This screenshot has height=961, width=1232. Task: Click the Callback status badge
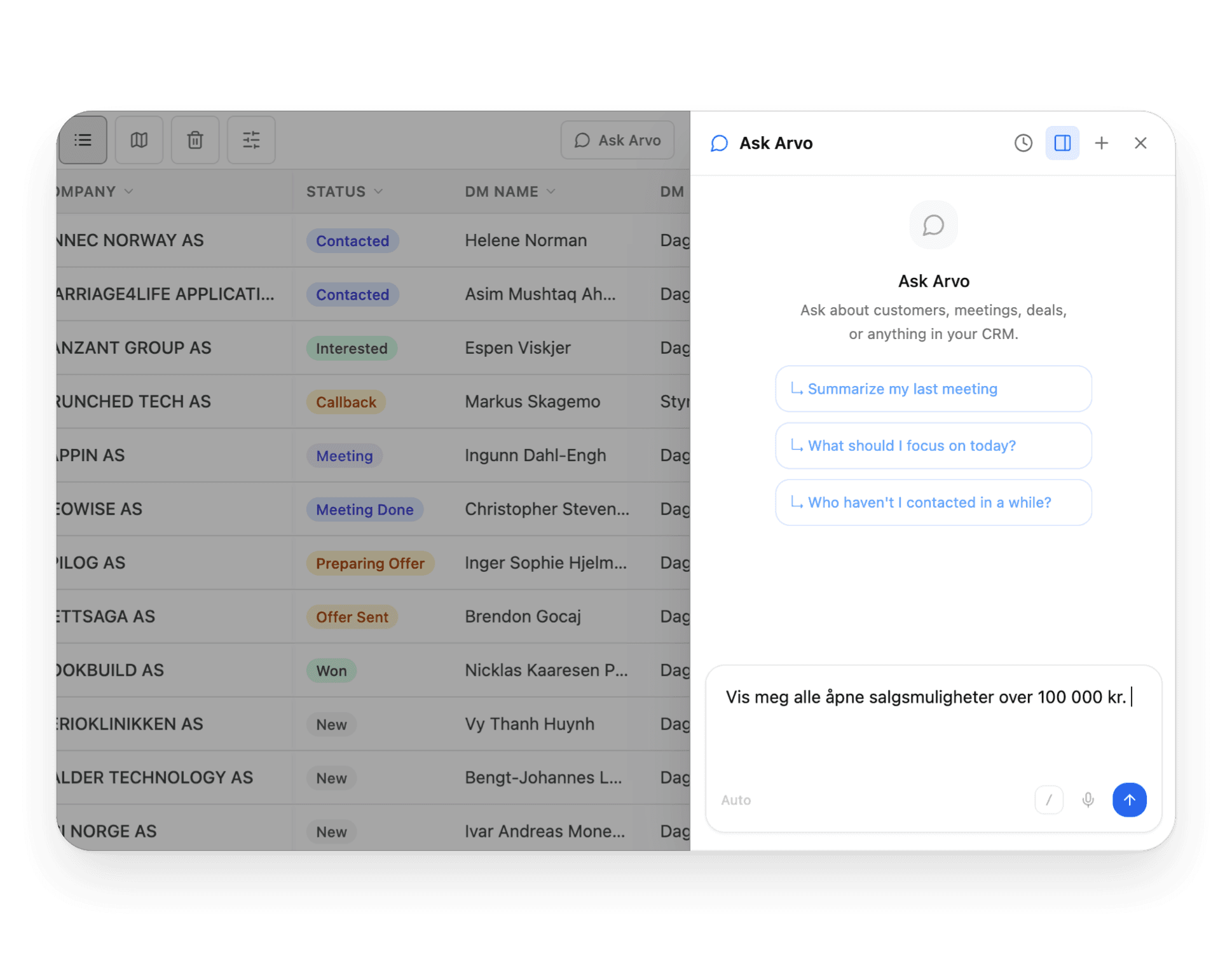tap(346, 402)
